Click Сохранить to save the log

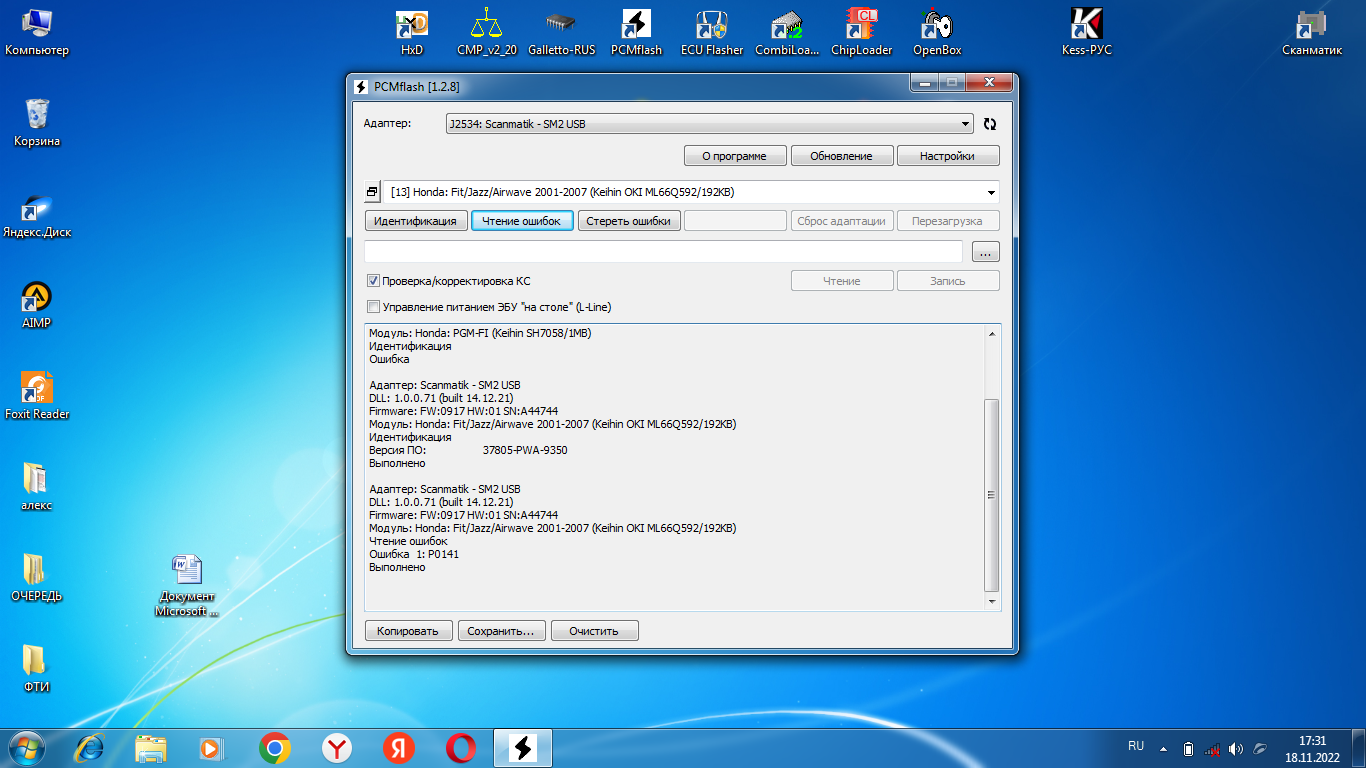(x=502, y=631)
